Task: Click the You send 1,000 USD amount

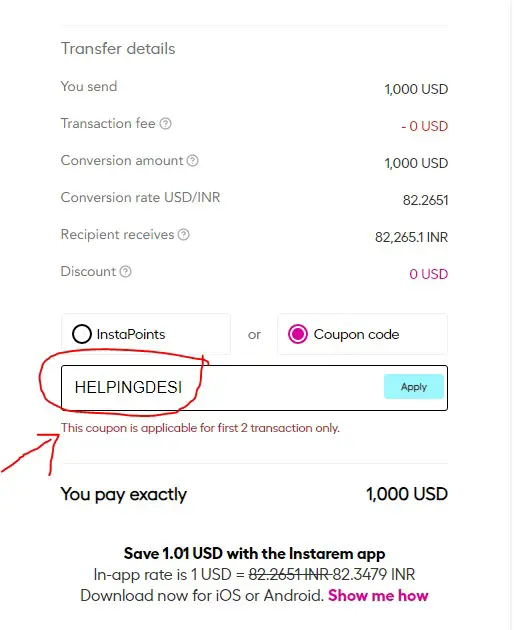Action: [x=416, y=89]
